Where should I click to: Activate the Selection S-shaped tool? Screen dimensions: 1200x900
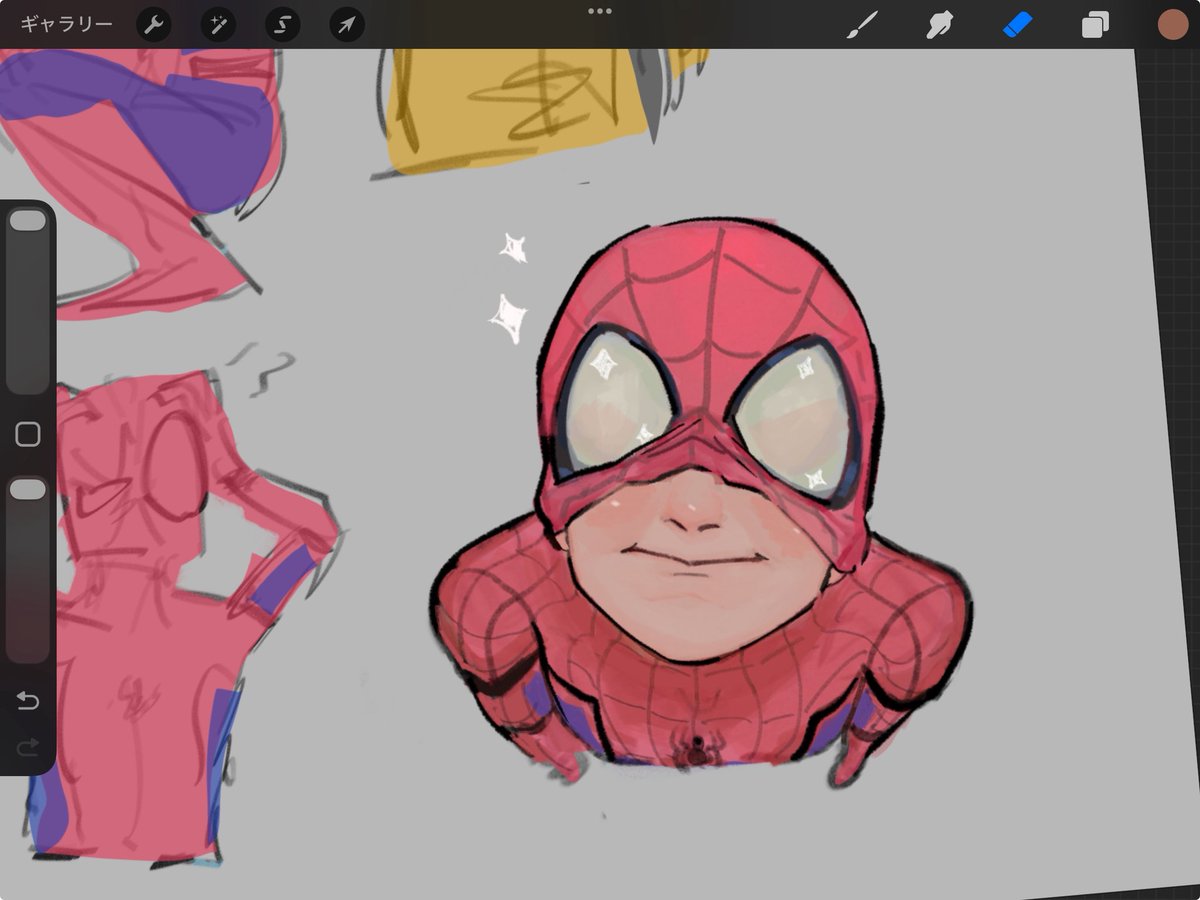point(283,25)
